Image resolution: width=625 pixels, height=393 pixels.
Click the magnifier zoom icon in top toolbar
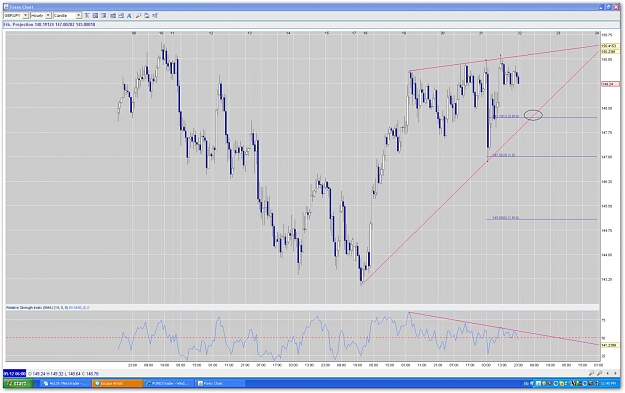click(138, 15)
